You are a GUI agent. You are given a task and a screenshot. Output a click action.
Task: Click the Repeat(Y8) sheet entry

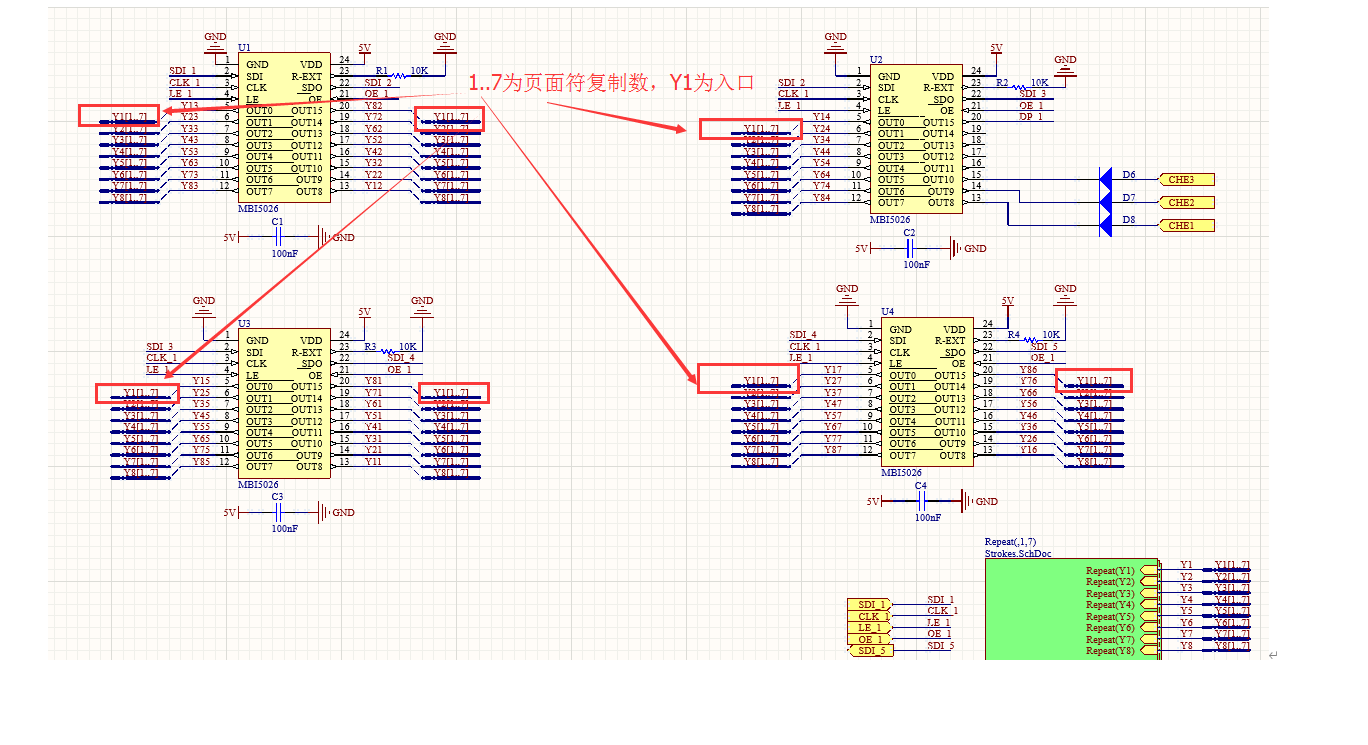tap(1120, 651)
